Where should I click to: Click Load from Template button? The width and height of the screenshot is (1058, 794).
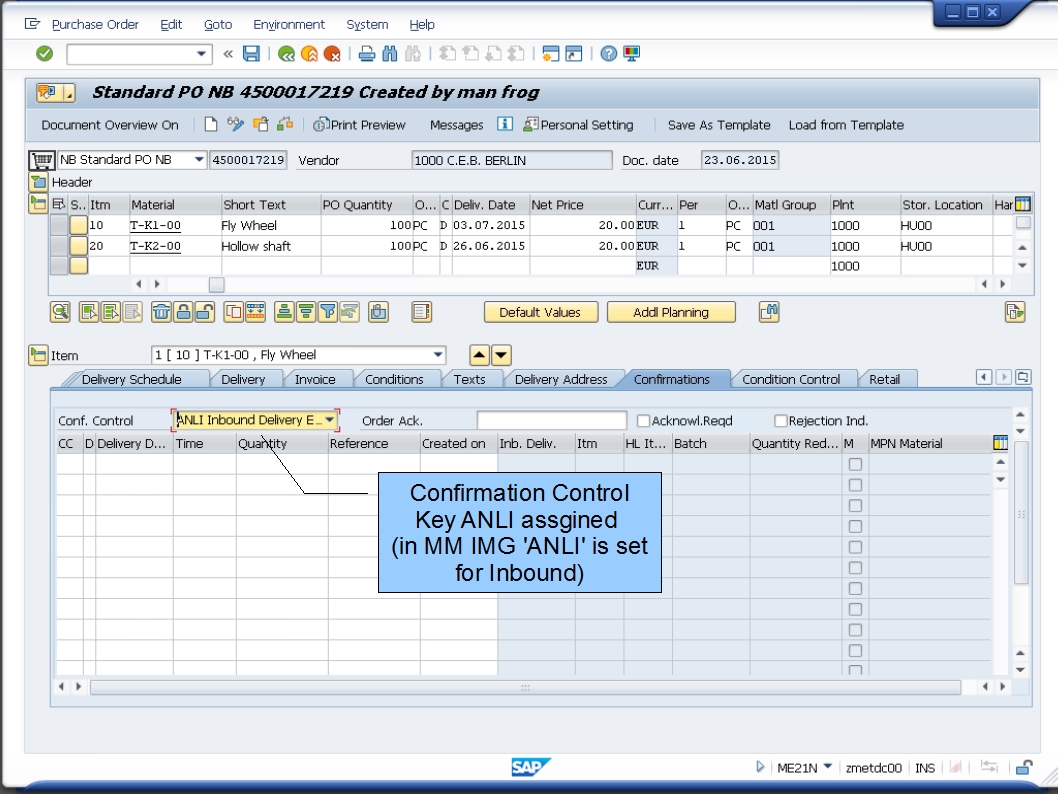(846, 125)
